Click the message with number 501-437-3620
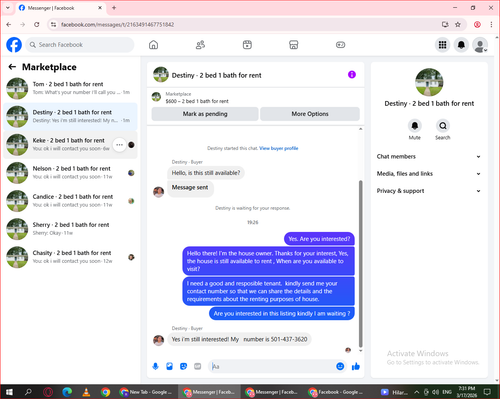Image resolution: width=500 pixels, height=399 pixels. pyautogui.click(x=239, y=339)
